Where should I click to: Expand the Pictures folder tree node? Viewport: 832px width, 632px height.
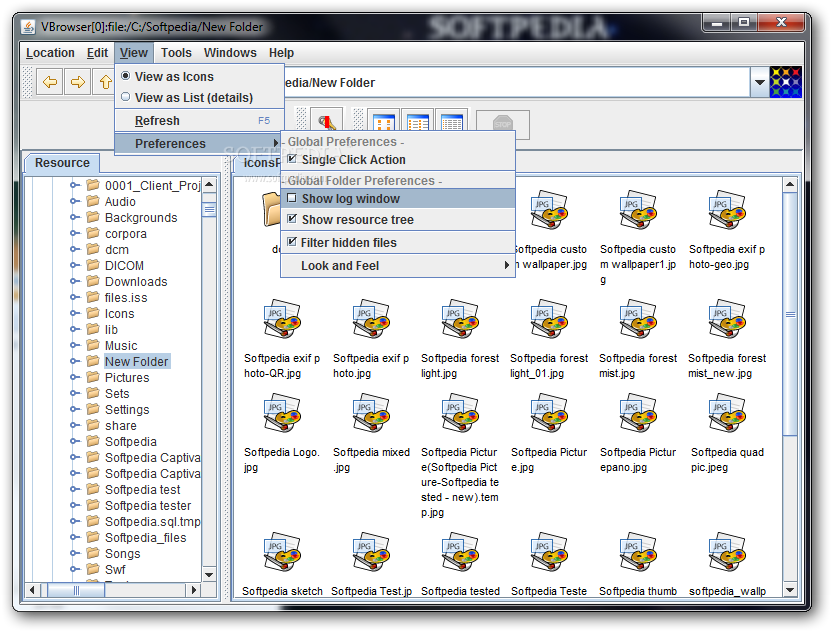(x=75, y=377)
